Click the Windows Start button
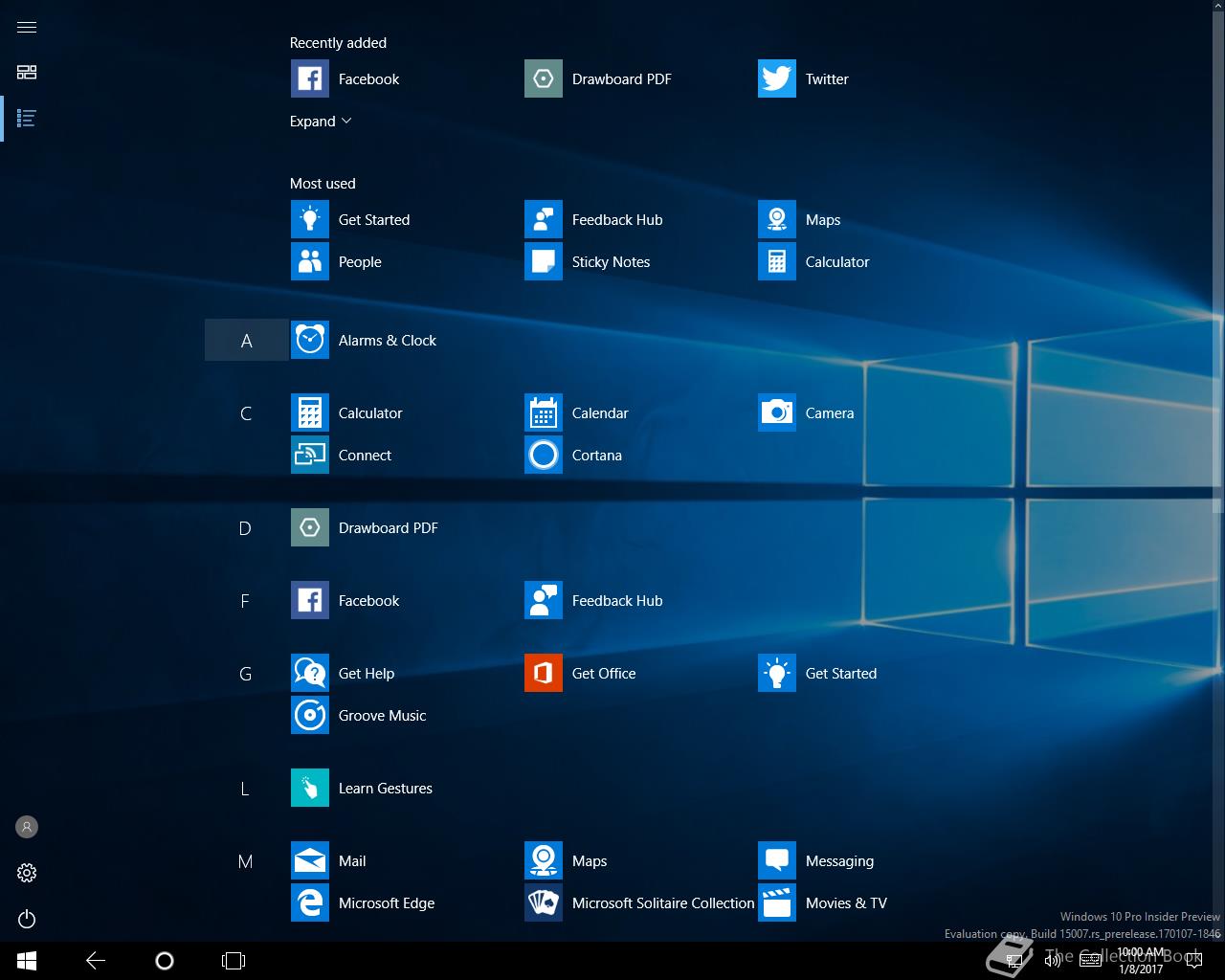 (x=27, y=961)
